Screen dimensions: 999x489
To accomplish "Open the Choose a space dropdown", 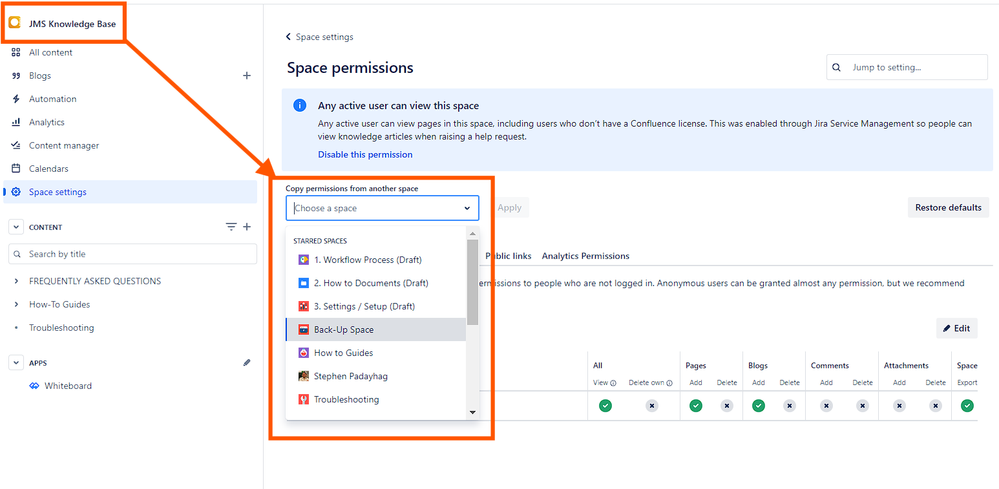I will coord(382,208).
